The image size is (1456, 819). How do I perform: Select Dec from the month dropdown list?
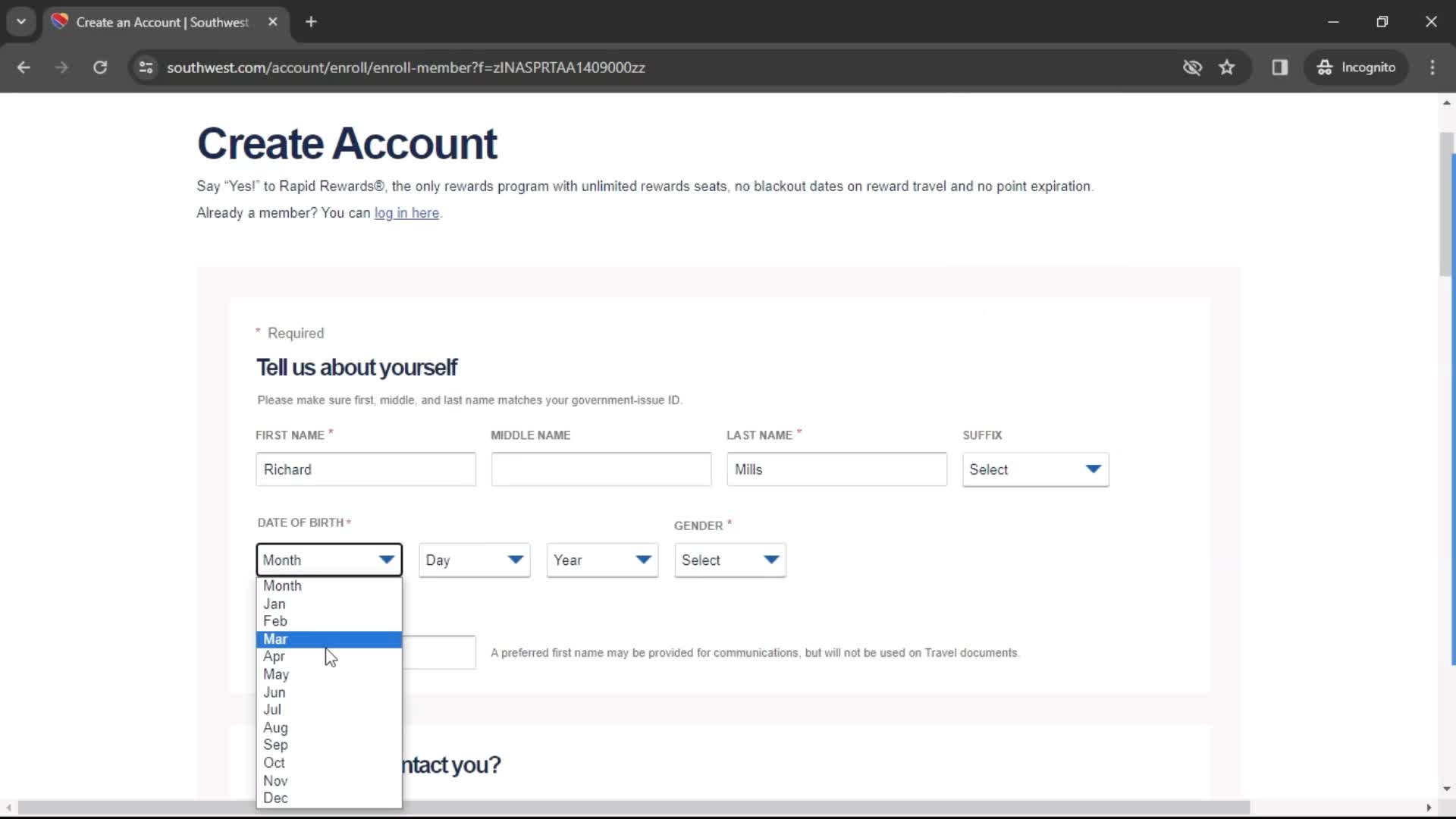(277, 798)
